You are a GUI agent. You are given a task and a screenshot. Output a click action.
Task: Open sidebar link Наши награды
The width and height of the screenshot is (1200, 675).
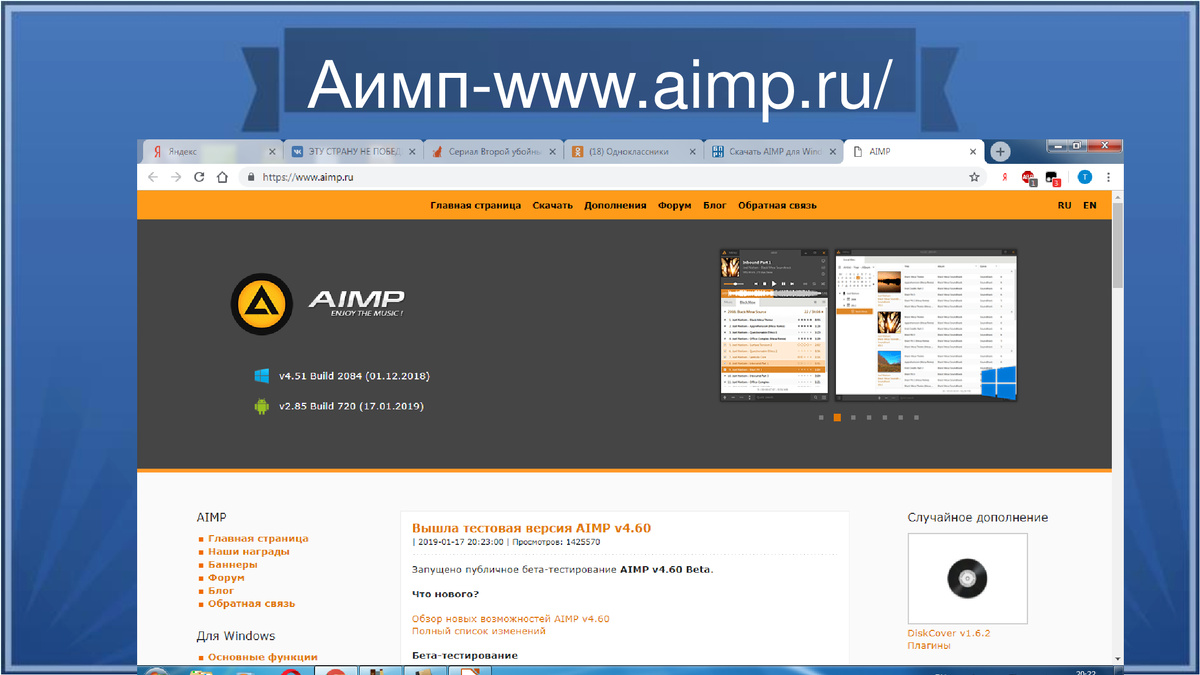(249, 551)
